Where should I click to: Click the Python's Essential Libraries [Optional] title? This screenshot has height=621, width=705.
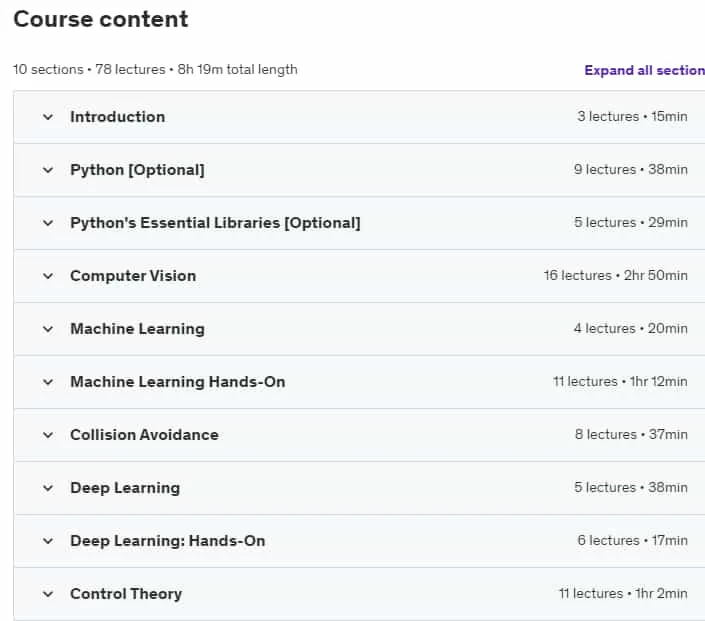pos(215,223)
